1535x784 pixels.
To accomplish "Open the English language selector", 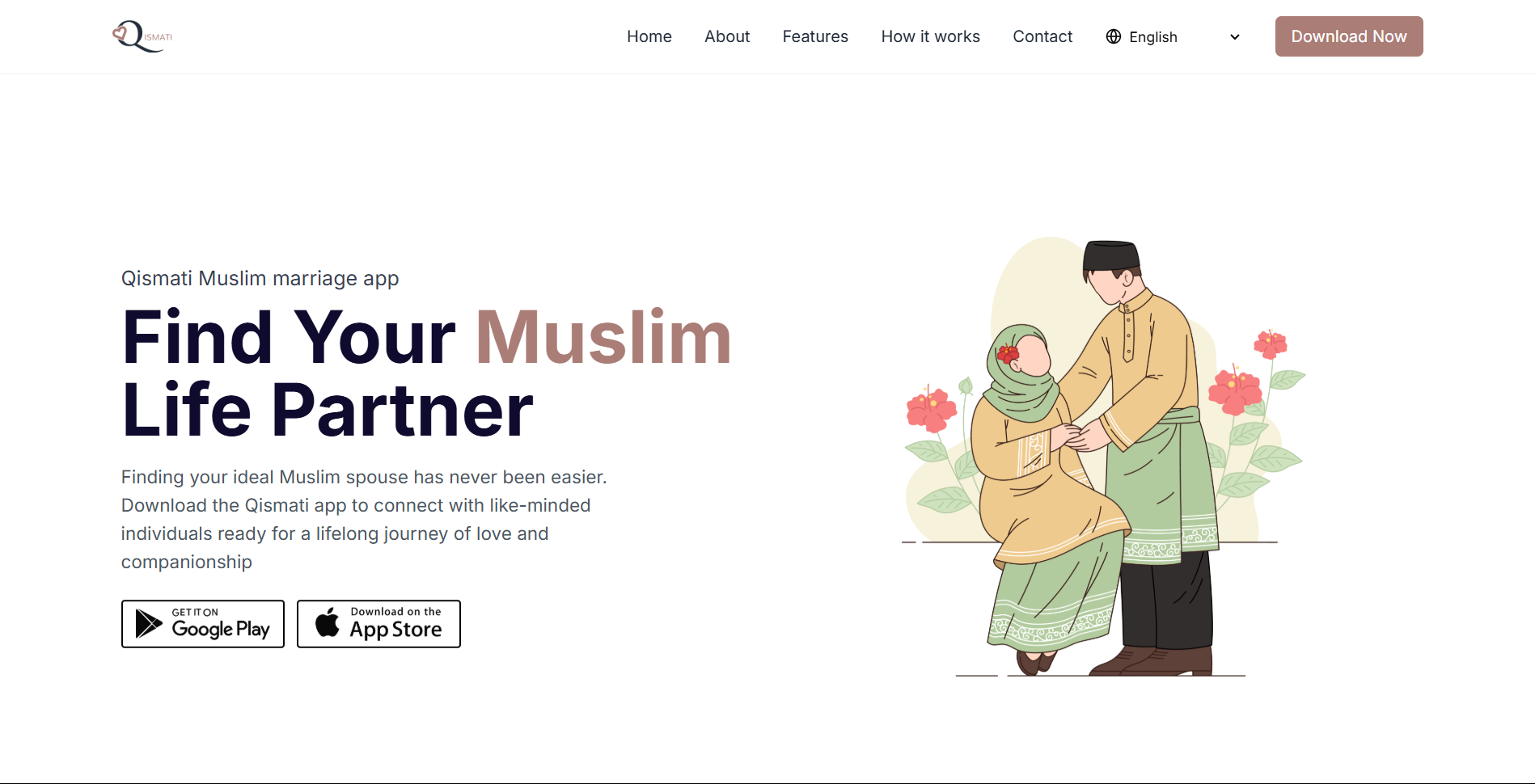I will pos(1173,36).
